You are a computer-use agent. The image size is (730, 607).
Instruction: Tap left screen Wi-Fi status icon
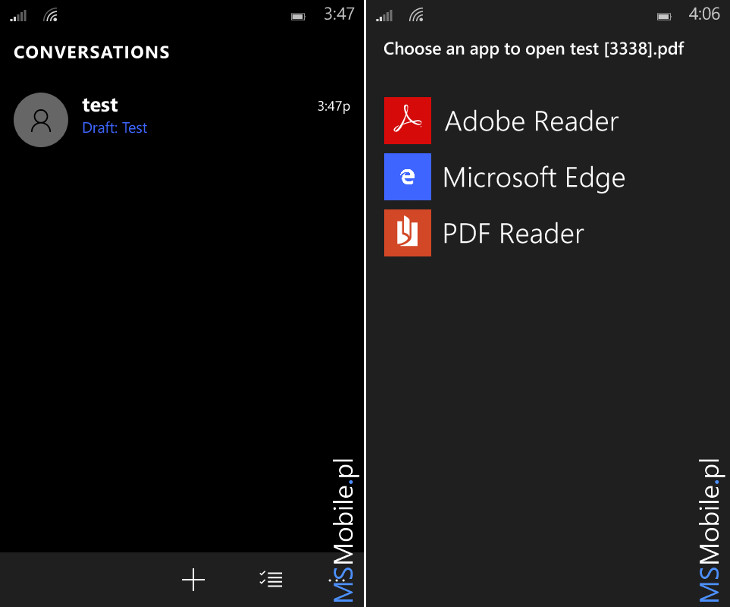(x=51, y=16)
